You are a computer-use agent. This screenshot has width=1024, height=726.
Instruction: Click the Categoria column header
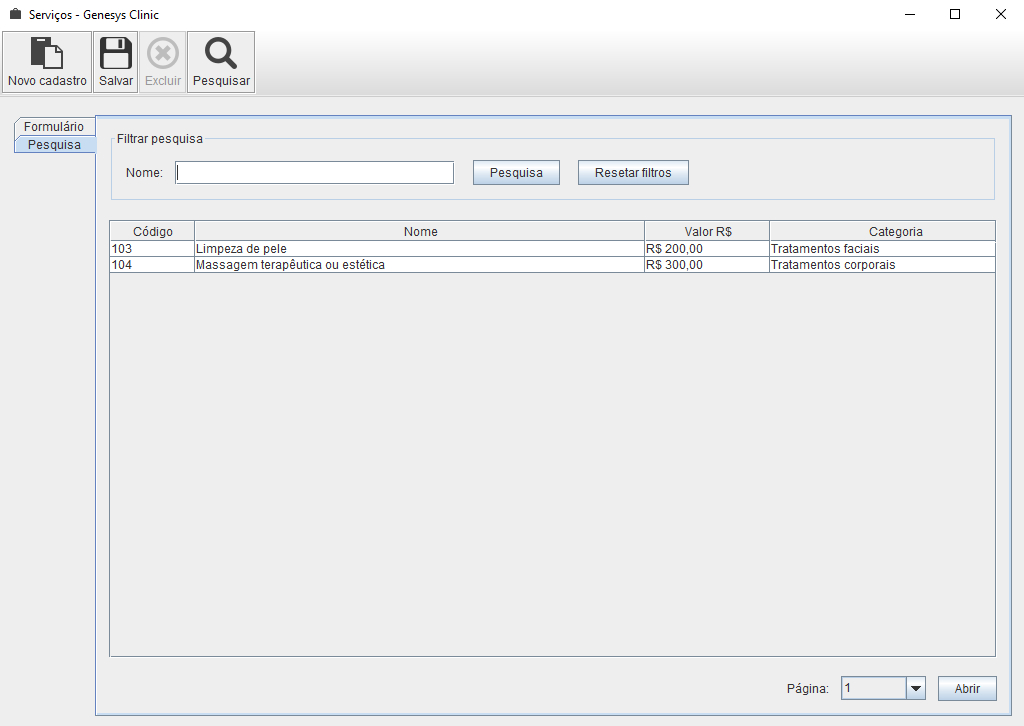pyautogui.click(x=882, y=231)
